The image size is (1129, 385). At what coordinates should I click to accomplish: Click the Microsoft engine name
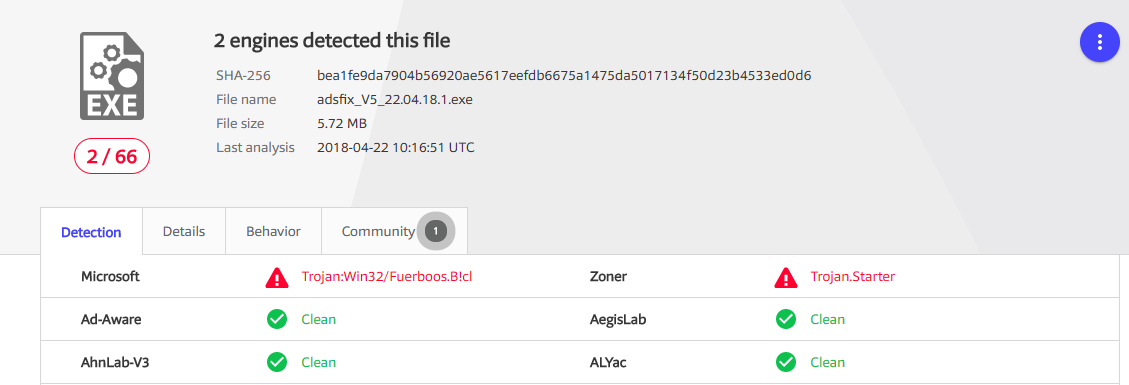click(110, 276)
